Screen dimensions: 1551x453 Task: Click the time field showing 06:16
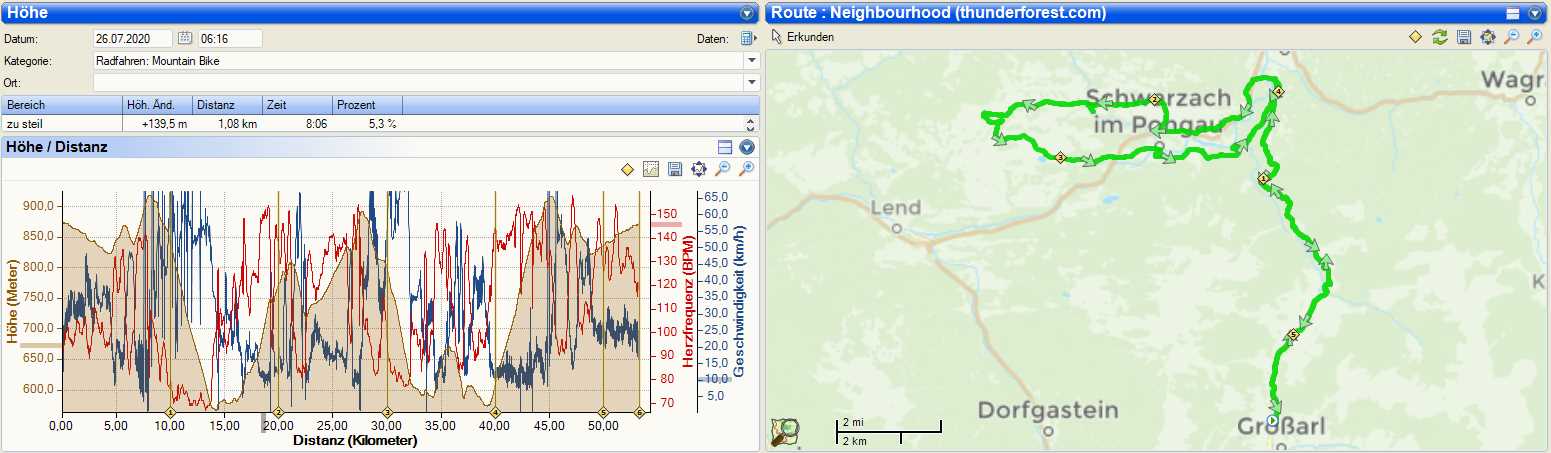click(229, 39)
